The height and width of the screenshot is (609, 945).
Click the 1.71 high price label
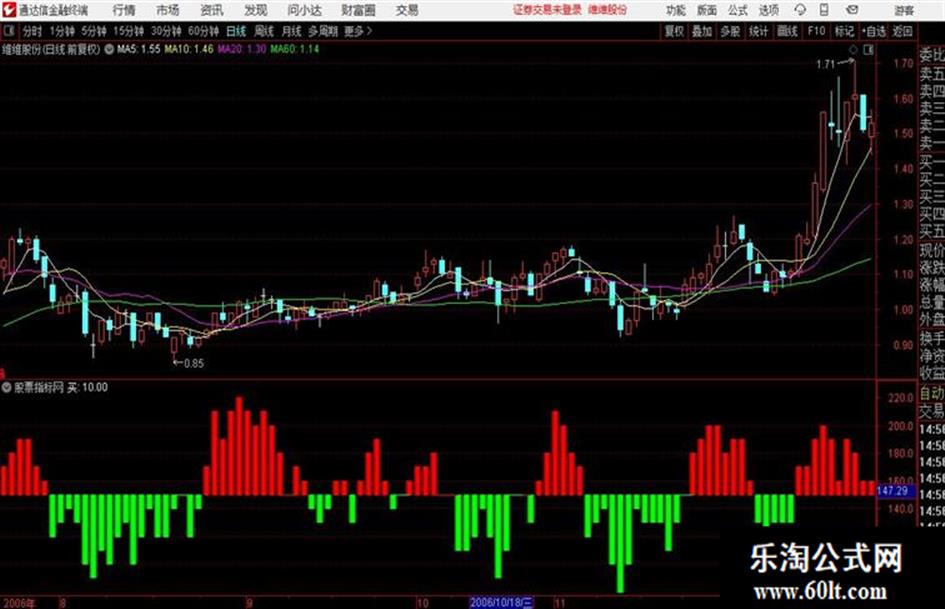click(826, 64)
